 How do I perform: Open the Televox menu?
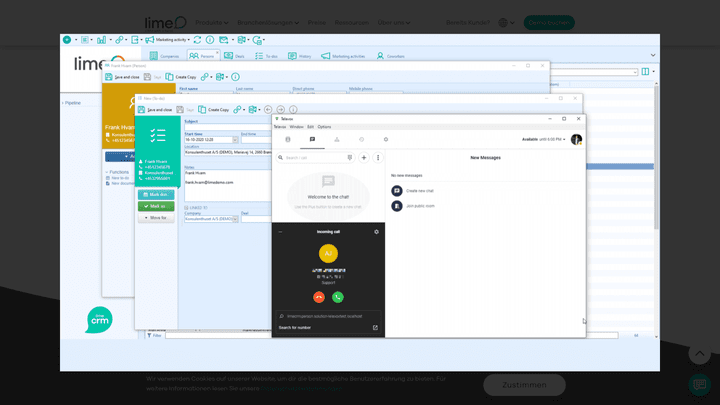(x=280, y=127)
